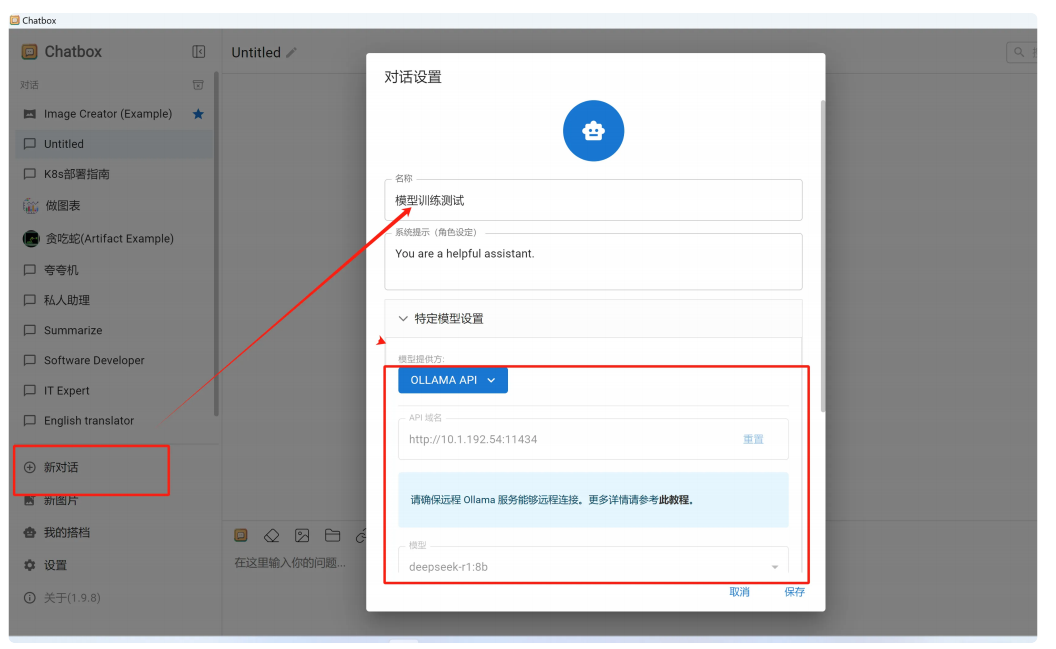Click the plus icon beside 新对话

(x=30, y=467)
